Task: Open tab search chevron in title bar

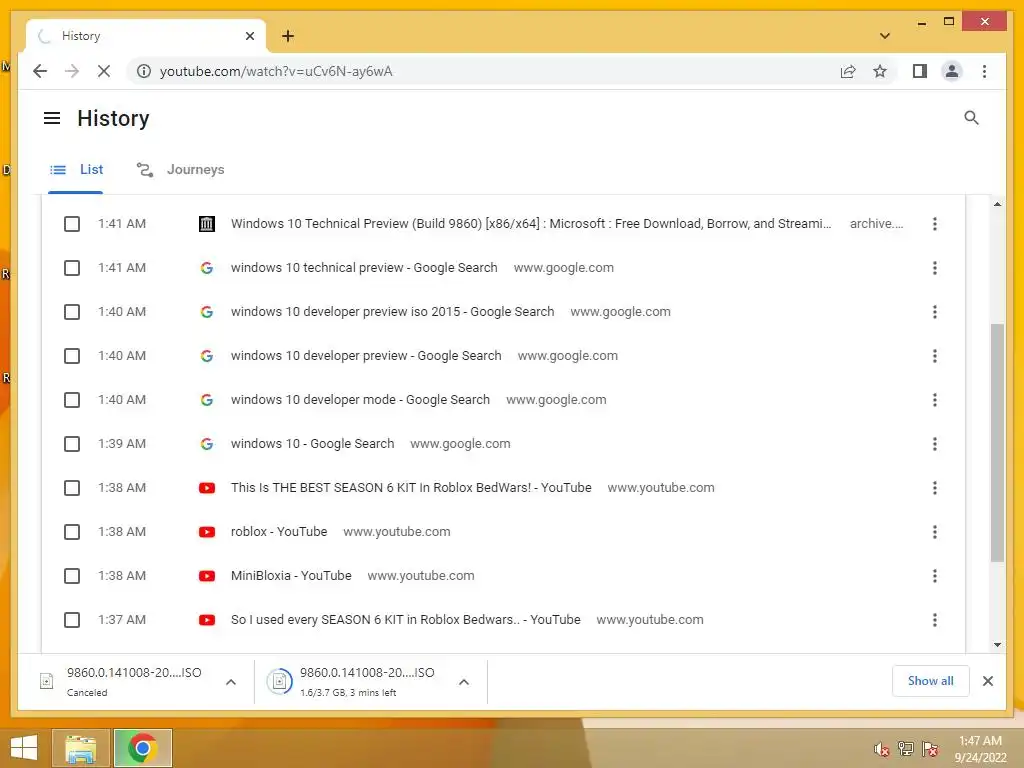Action: (x=884, y=36)
